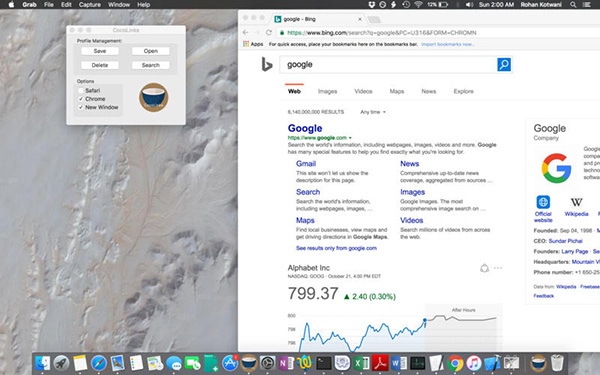Click the Dropbox menu bar icon

pyautogui.click(x=371, y=5)
